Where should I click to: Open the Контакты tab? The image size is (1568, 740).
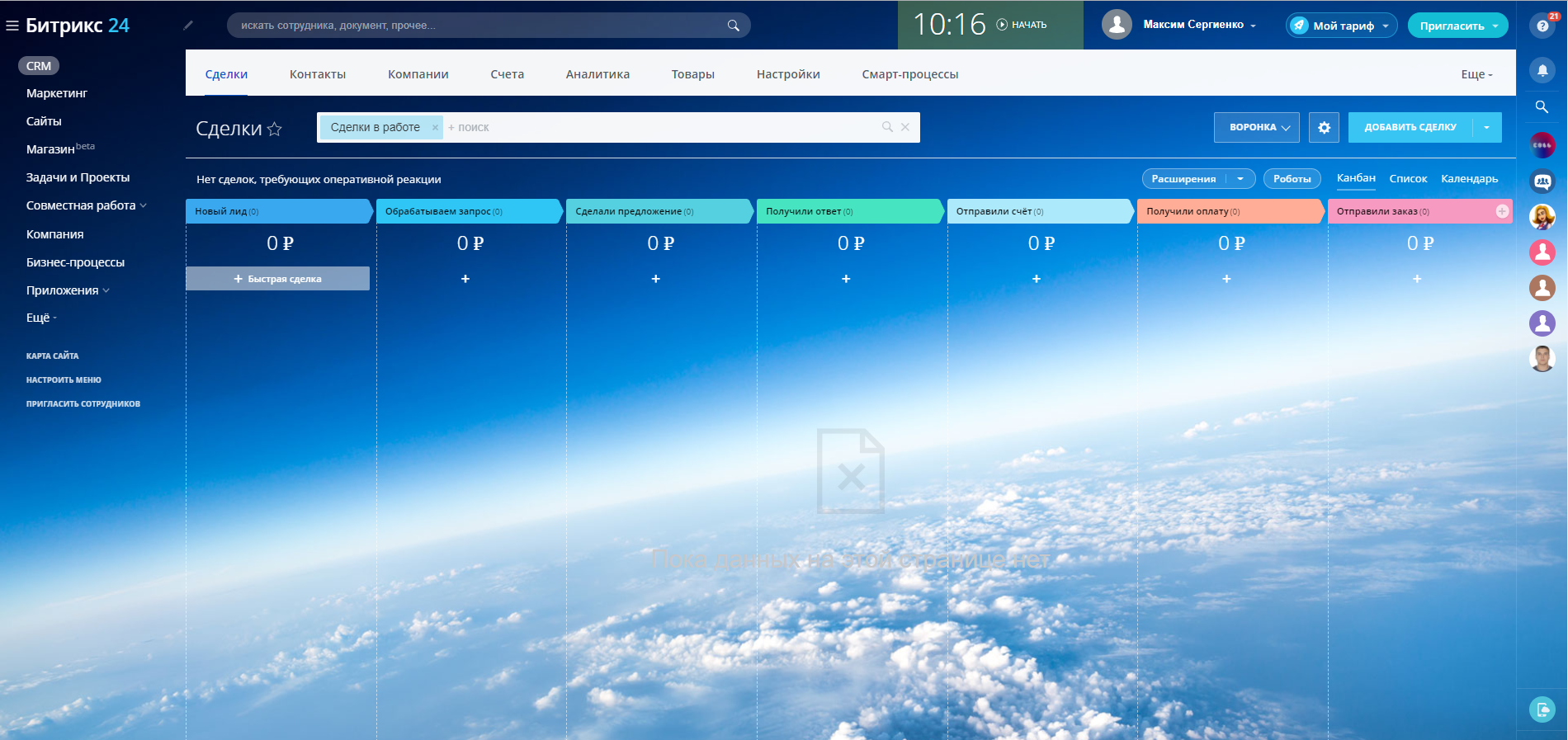318,74
